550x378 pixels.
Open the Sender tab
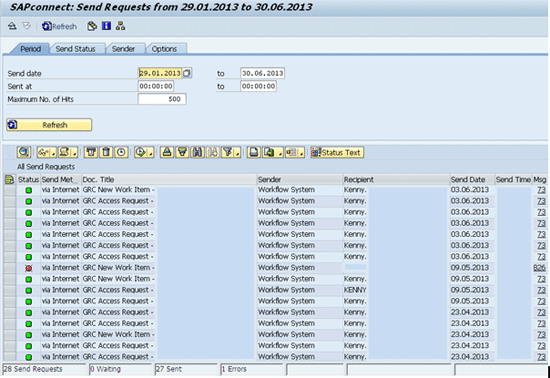[123, 49]
